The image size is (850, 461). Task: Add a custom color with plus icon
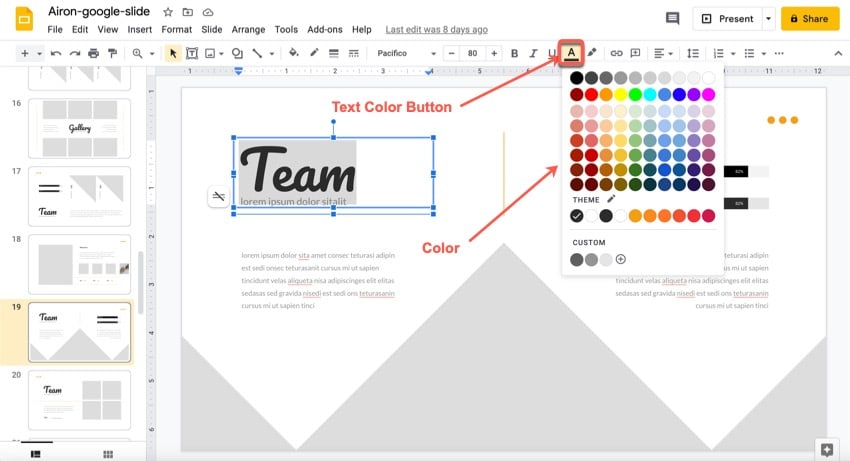point(621,259)
